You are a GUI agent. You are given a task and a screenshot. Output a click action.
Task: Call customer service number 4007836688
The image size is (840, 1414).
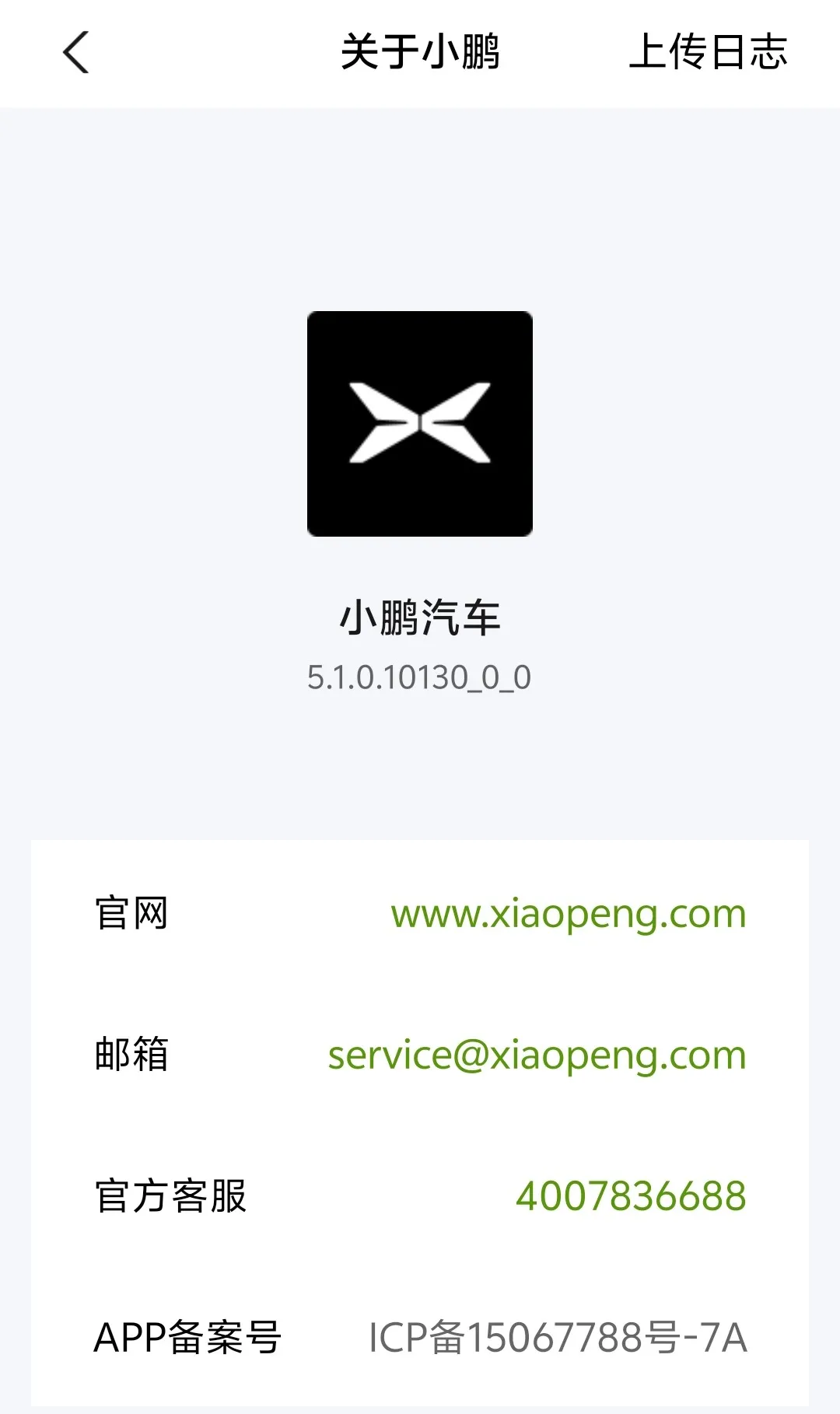[x=631, y=1196]
